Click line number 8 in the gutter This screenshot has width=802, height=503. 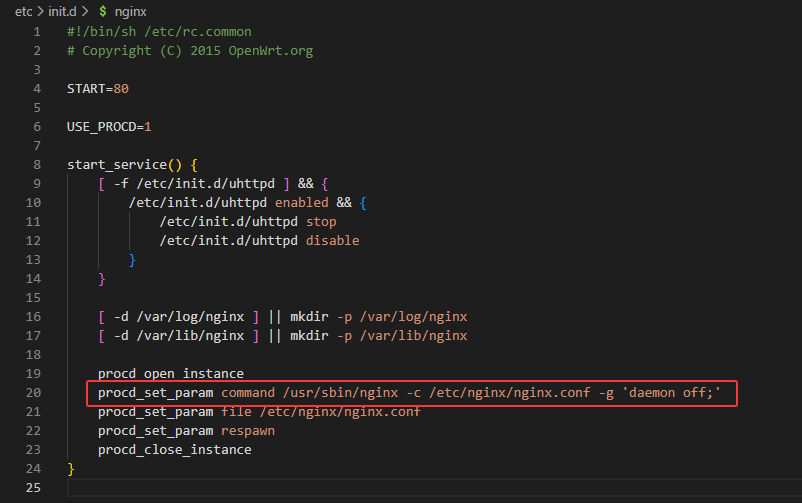37,165
